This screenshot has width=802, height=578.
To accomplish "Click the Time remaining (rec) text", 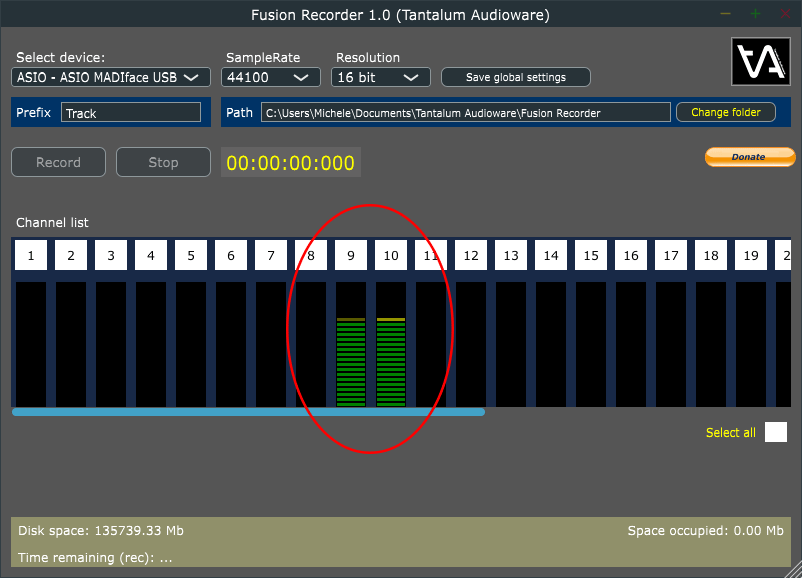I will 95,557.
